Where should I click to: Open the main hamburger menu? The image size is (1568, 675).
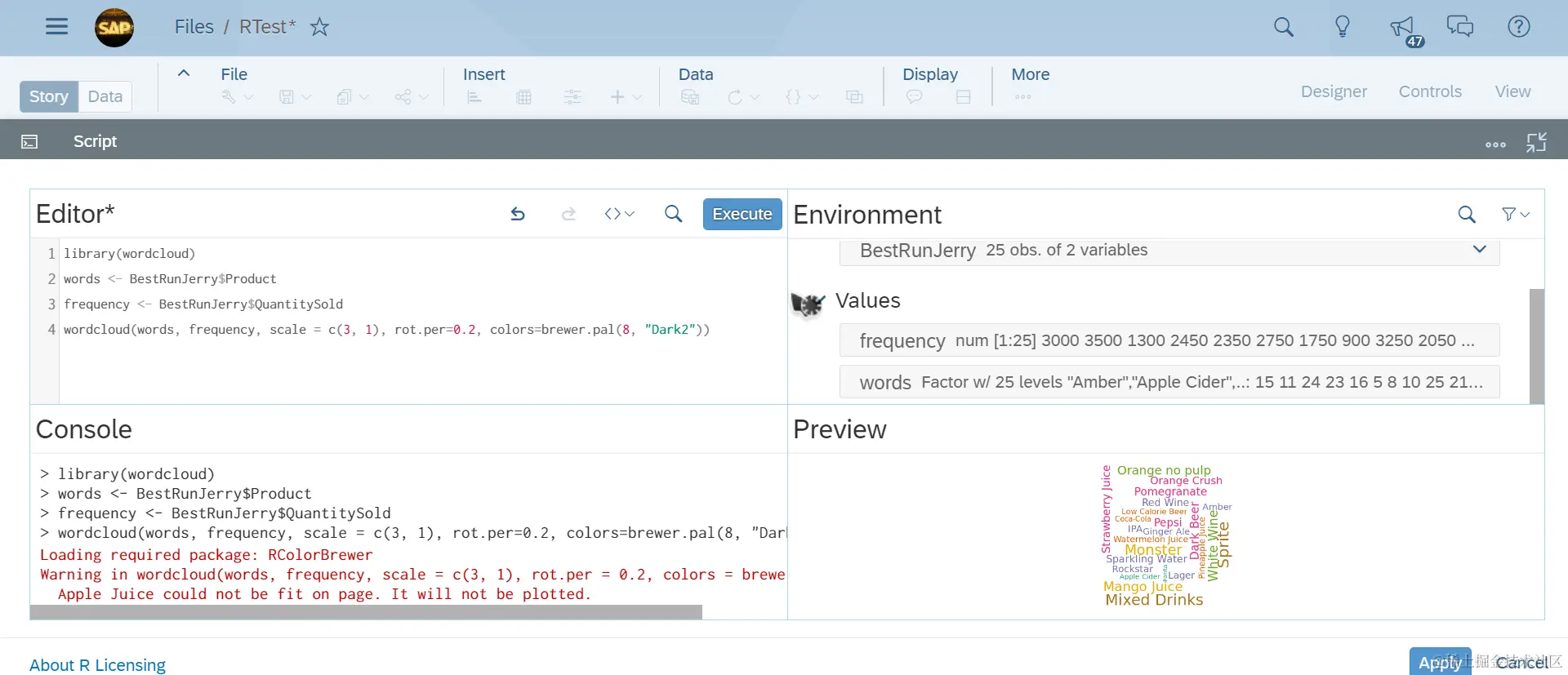point(56,27)
